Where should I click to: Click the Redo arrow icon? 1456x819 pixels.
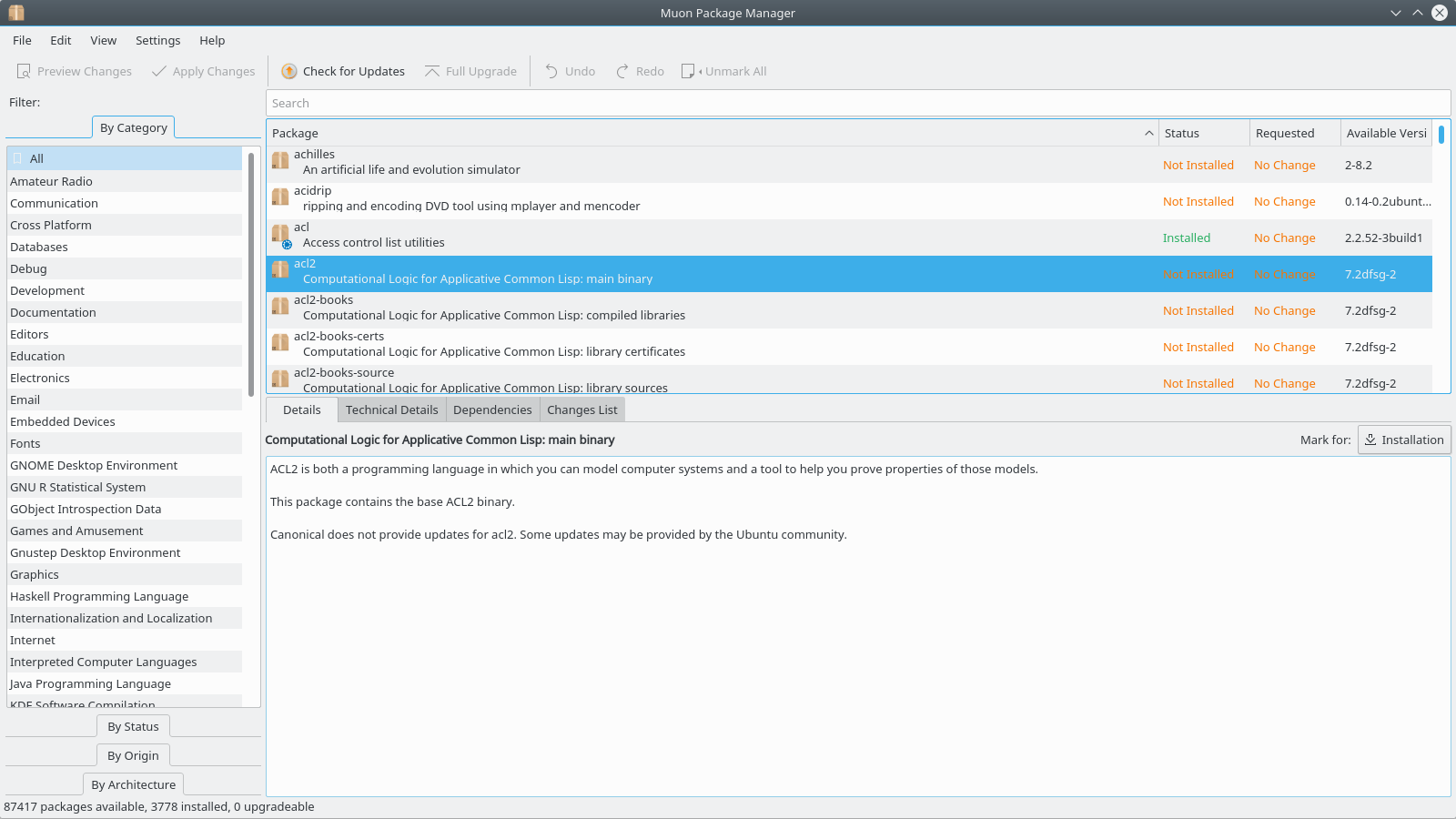622,71
